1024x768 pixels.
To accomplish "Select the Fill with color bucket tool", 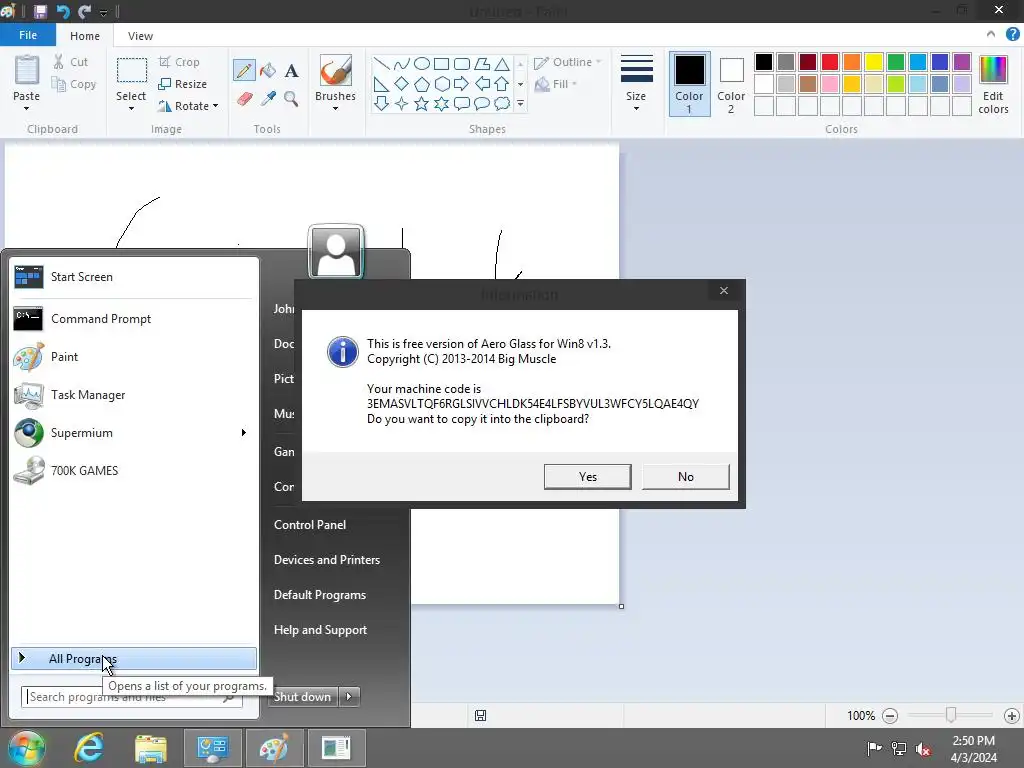I will coord(268,70).
